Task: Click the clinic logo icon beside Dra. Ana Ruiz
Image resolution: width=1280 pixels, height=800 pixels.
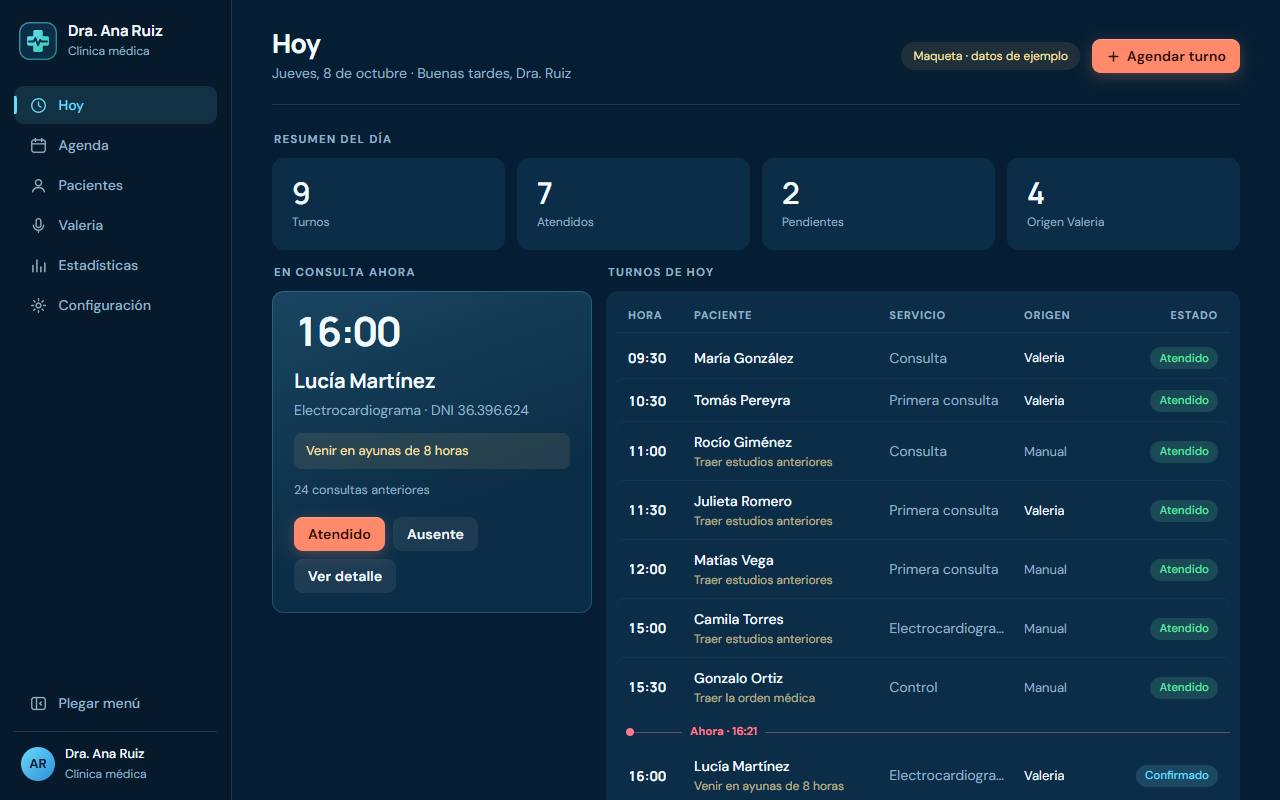Action: tap(38, 41)
